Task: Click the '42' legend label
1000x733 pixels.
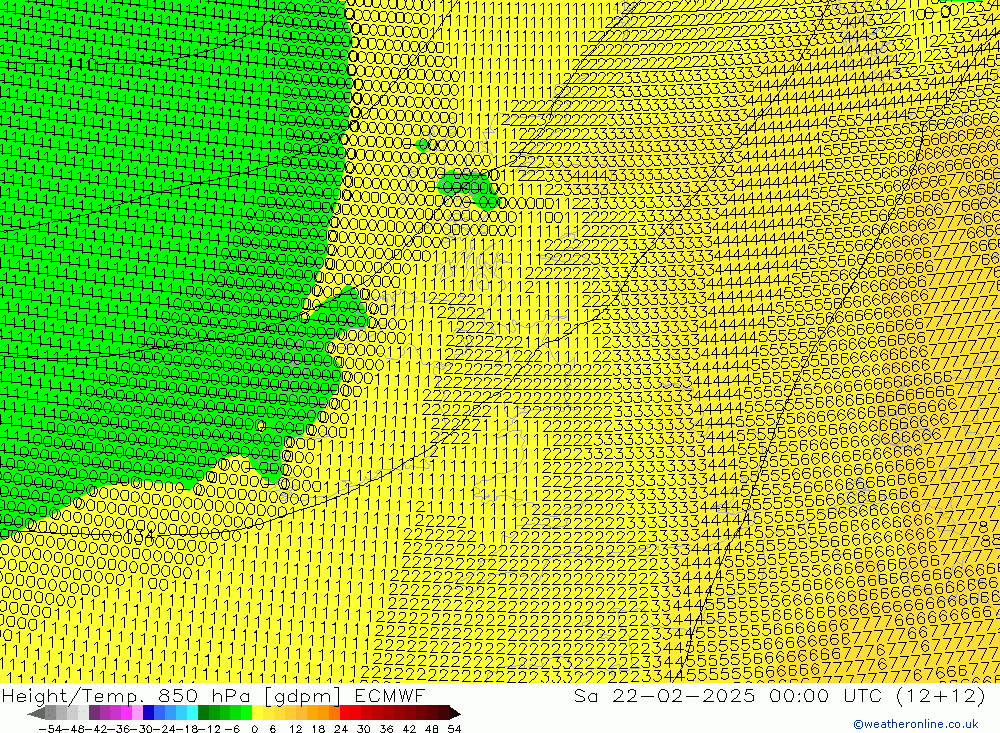Action: coord(409,729)
